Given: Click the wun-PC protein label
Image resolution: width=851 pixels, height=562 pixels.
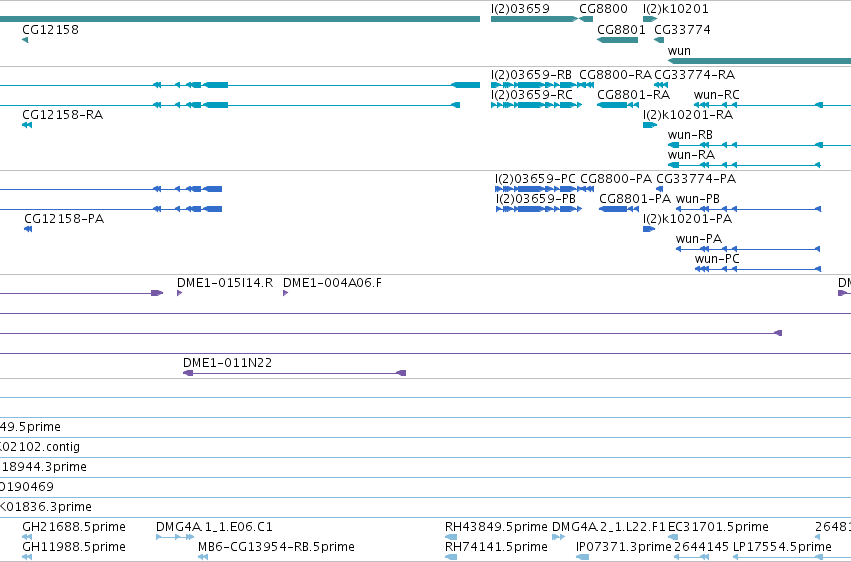Looking at the screenshot, I should 716,259.
